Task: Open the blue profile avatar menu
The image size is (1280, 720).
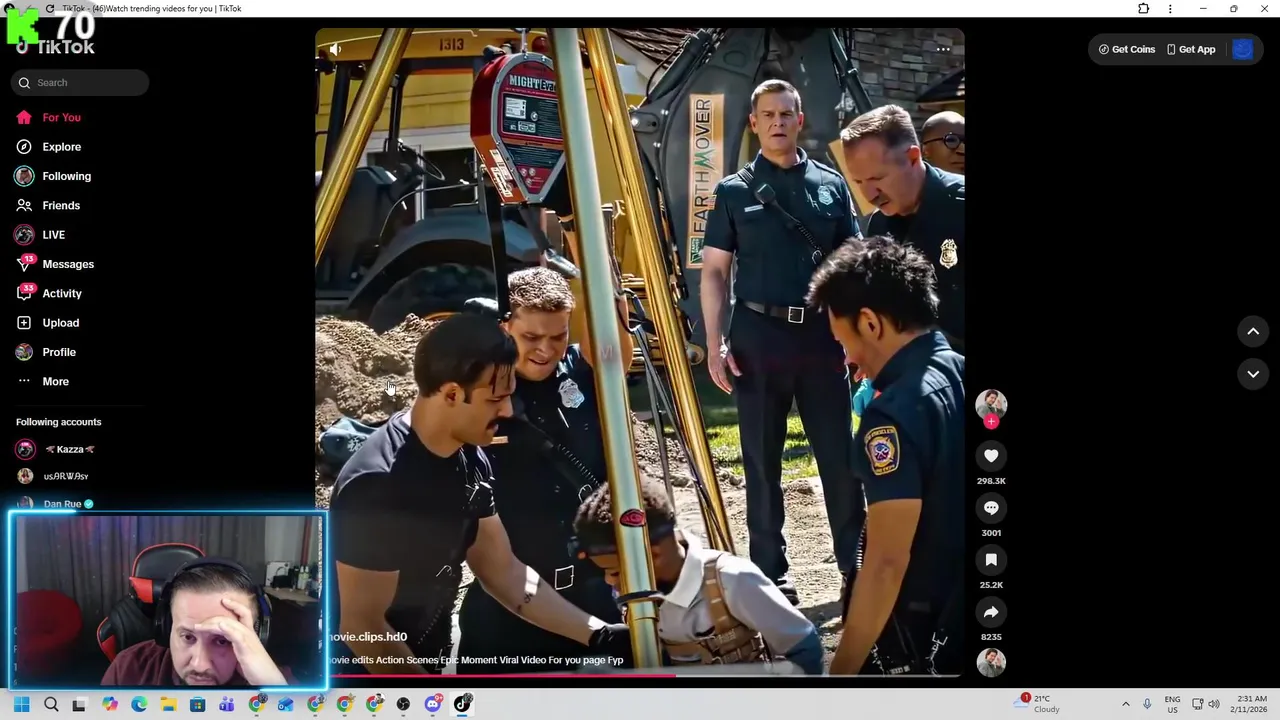Action: (x=1242, y=49)
